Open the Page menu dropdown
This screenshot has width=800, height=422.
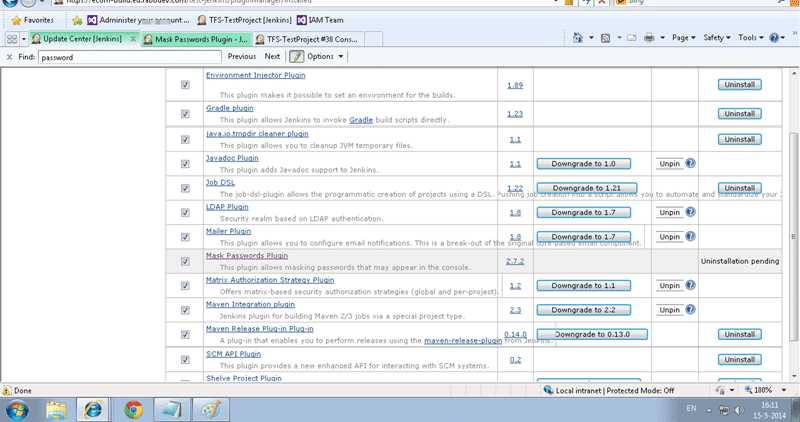[684, 38]
